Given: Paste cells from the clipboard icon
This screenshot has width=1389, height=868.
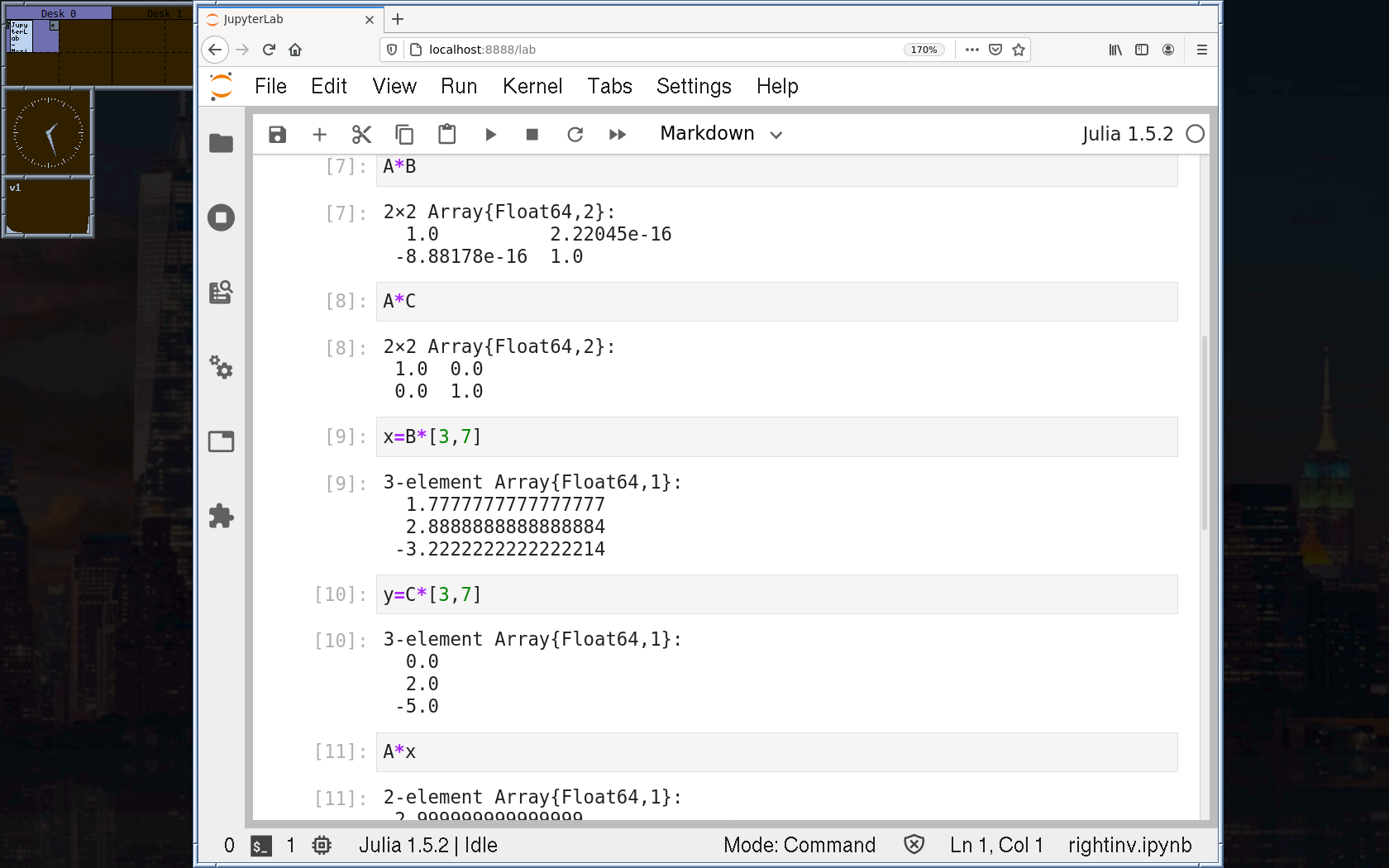Looking at the screenshot, I should point(446,135).
